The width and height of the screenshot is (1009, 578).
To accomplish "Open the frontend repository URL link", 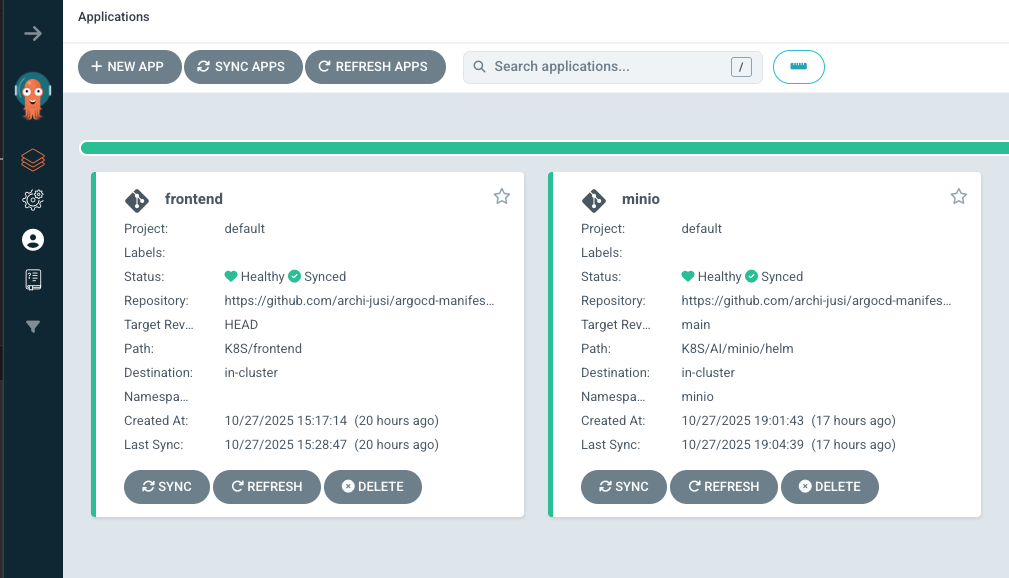I will [359, 301].
